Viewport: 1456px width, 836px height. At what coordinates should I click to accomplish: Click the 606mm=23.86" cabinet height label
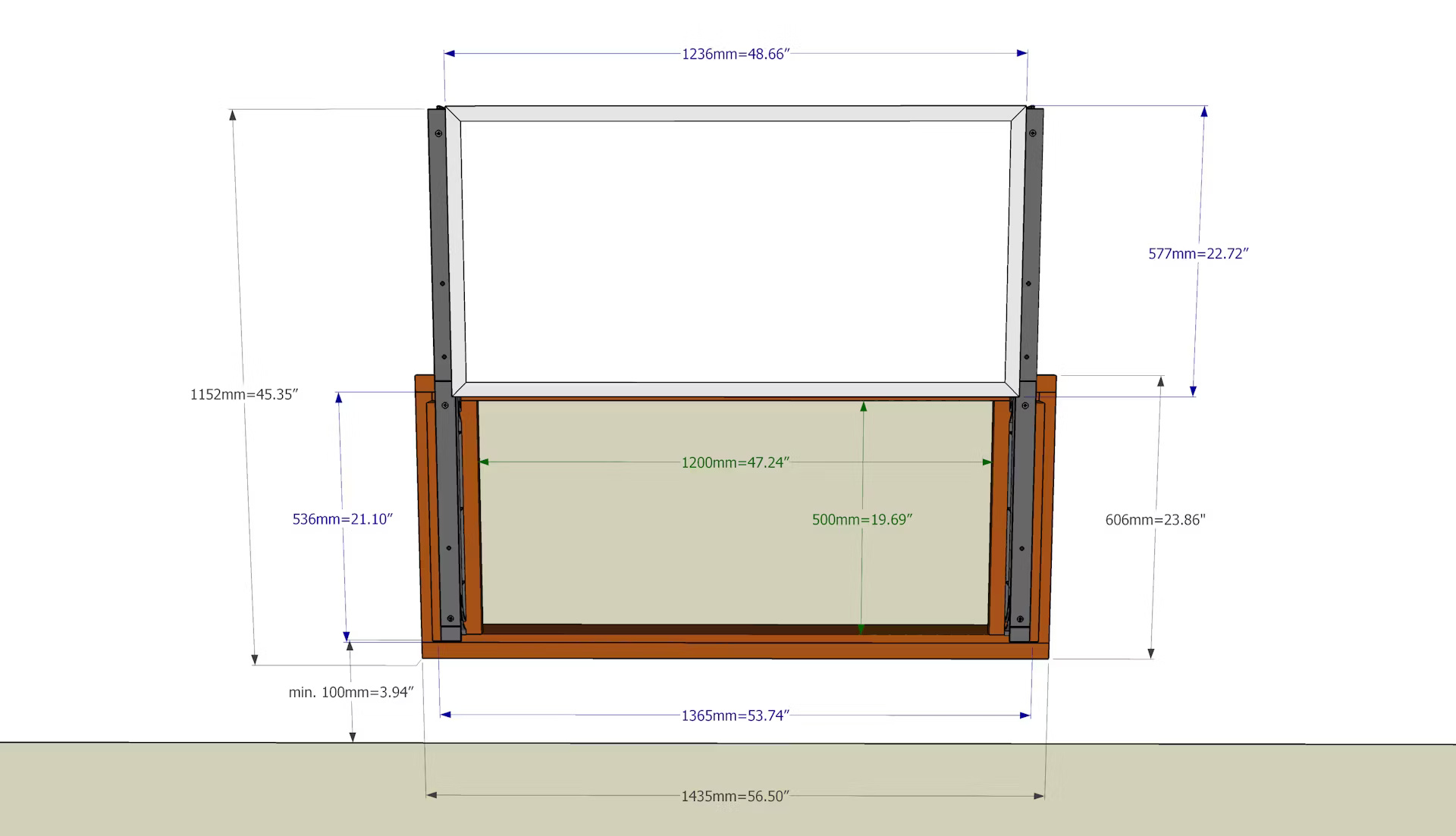[1154, 520]
